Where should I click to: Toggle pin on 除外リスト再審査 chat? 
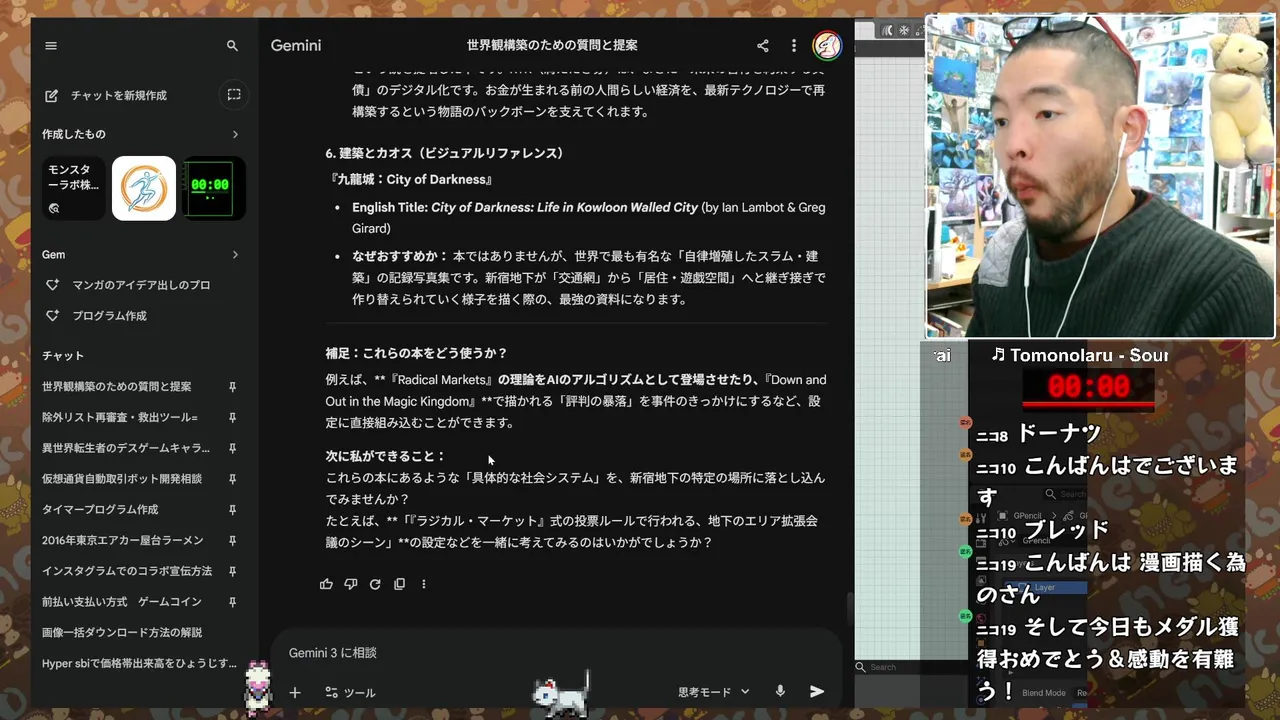tap(232, 417)
